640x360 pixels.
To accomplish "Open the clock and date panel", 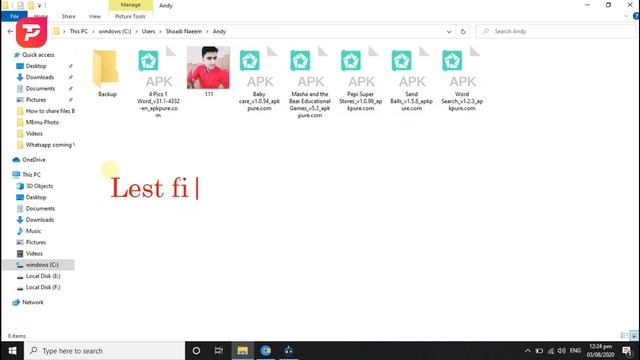I will (600, 351).
